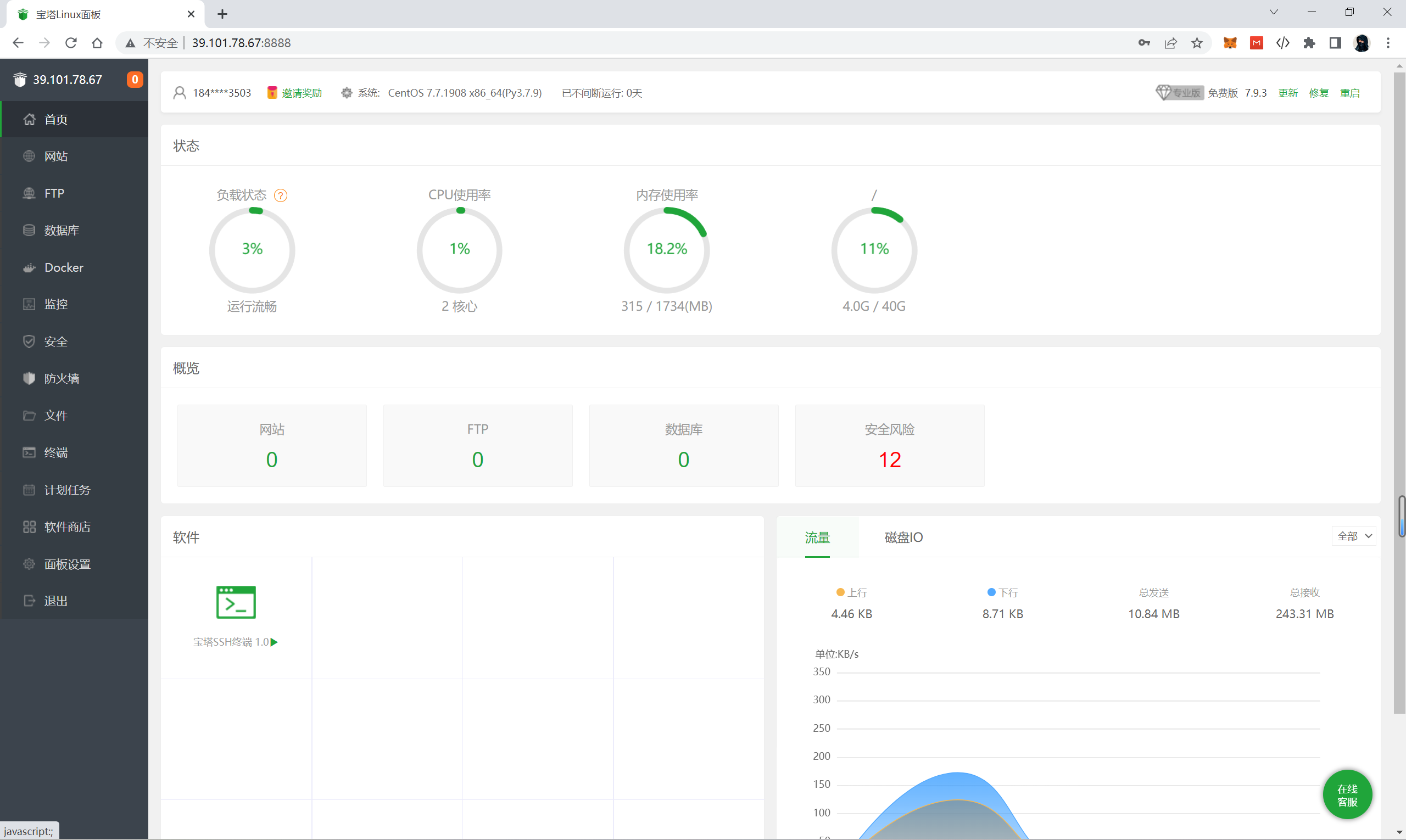Open the 全部 network dropdown
The image size is (1406, 840).
1354,536
